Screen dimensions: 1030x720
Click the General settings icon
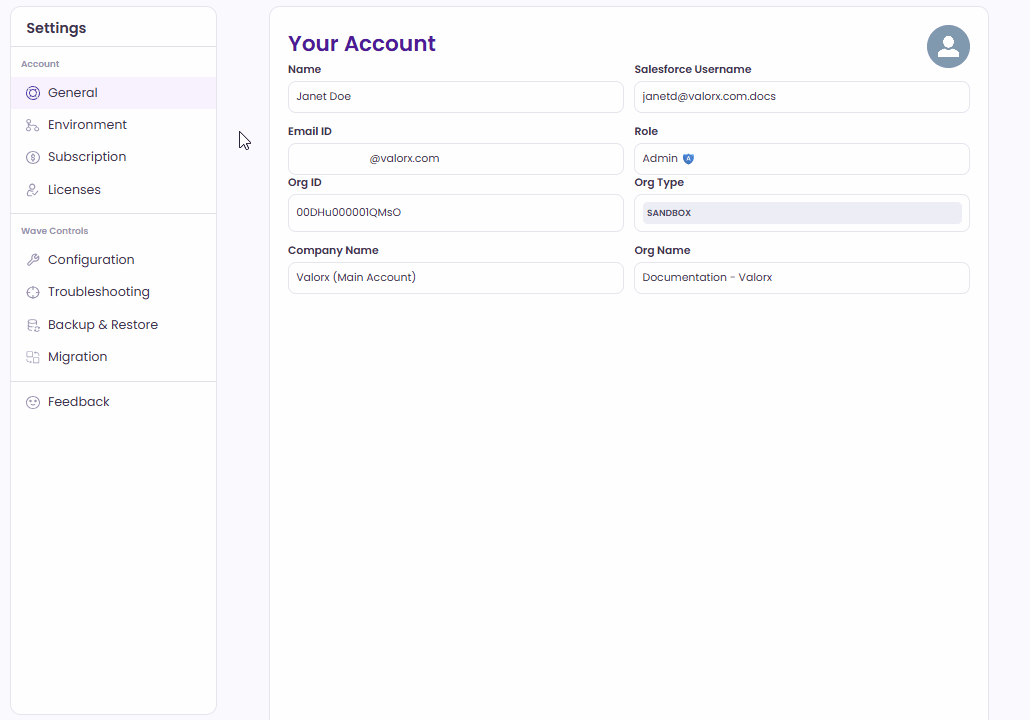[x=33, y=93]
